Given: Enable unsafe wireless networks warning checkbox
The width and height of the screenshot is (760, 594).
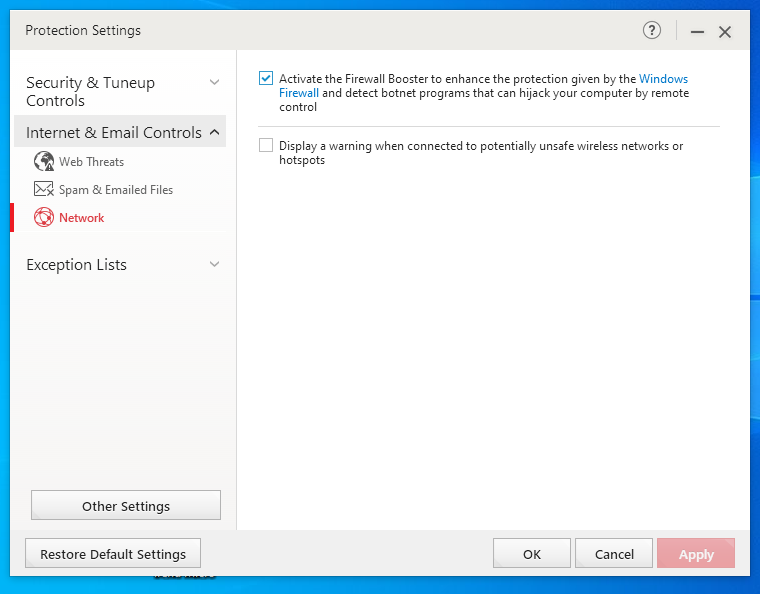Looking at the screenshot, I should click(266, 145).
